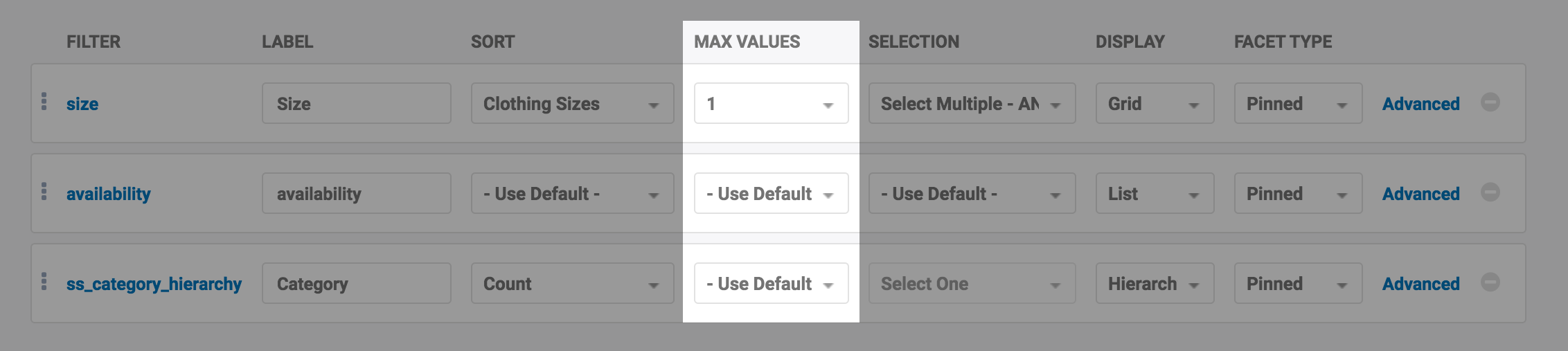This screenshot has height=351, width=1568.
Task: Remove the size filter row
Action: (1490, 102)
